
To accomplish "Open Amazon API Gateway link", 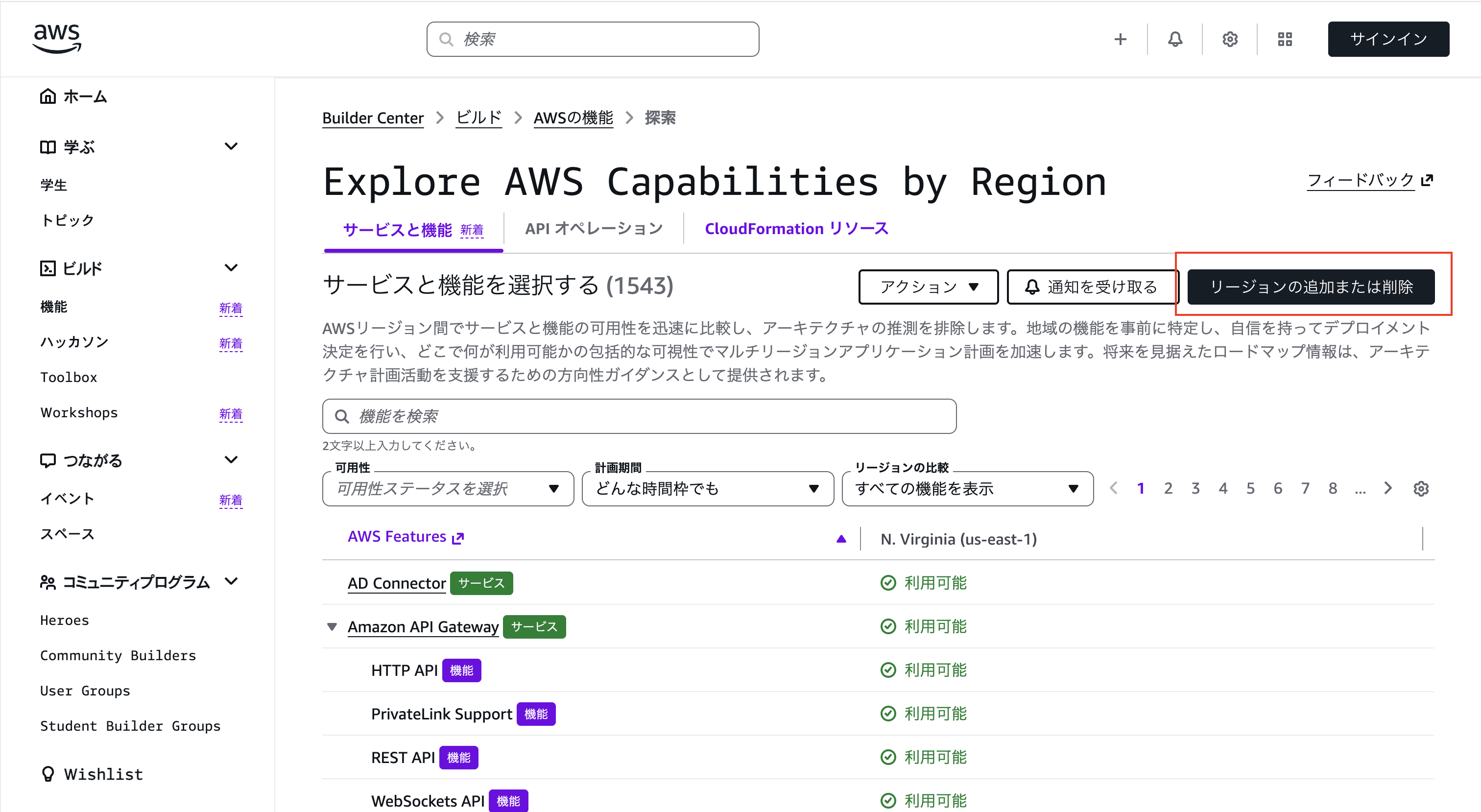I will coord(423,626).
